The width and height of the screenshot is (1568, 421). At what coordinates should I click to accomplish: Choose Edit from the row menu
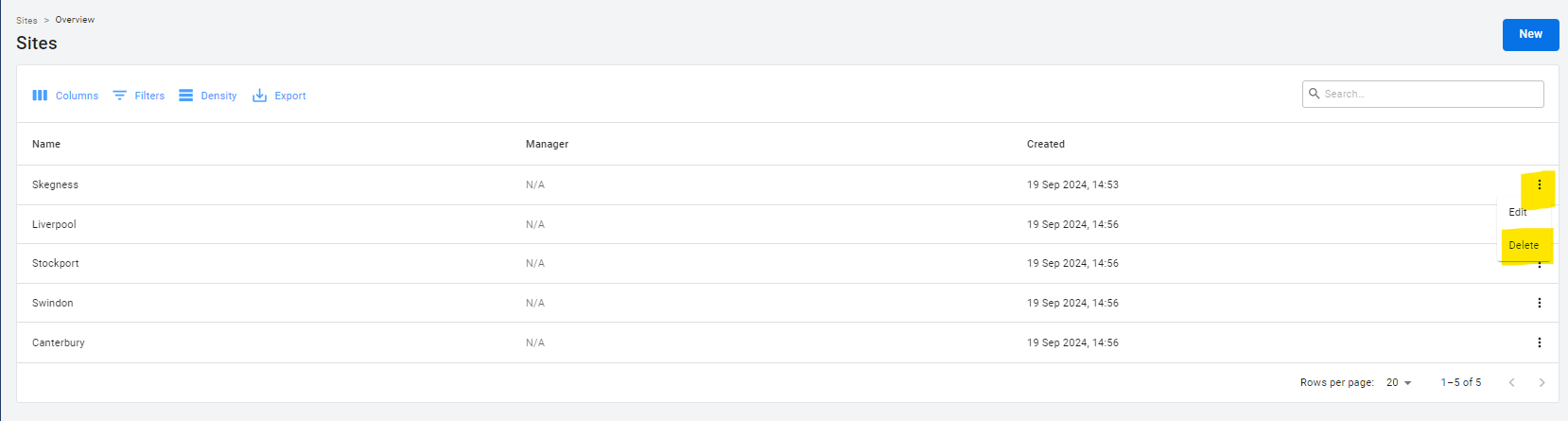pyautogui.click(x=1518, y=212)
